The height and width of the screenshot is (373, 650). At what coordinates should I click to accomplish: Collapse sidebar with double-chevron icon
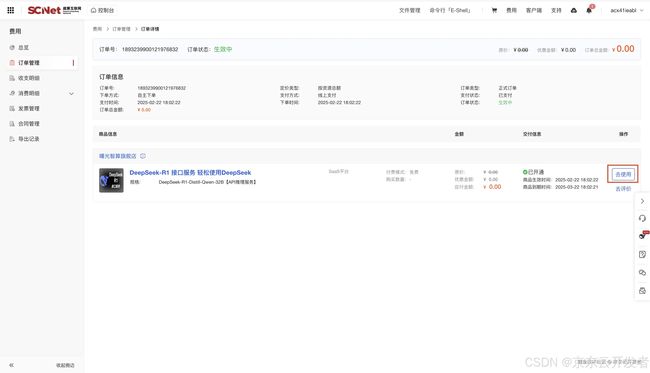pyautogui.click(x=11, y=365)
